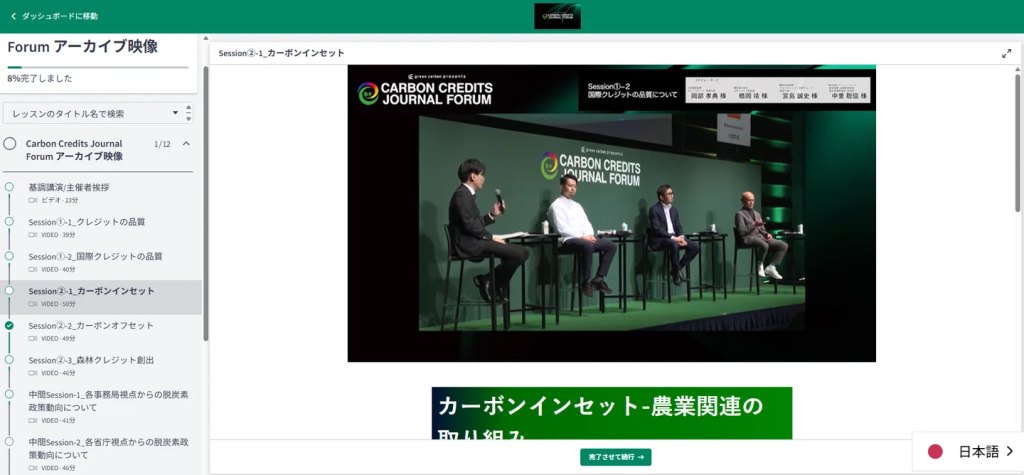The width and height of the screenshot is (1024, 475).
Task: Click the sidebar vertical scrollbar
Action: [x=206, y=200]
